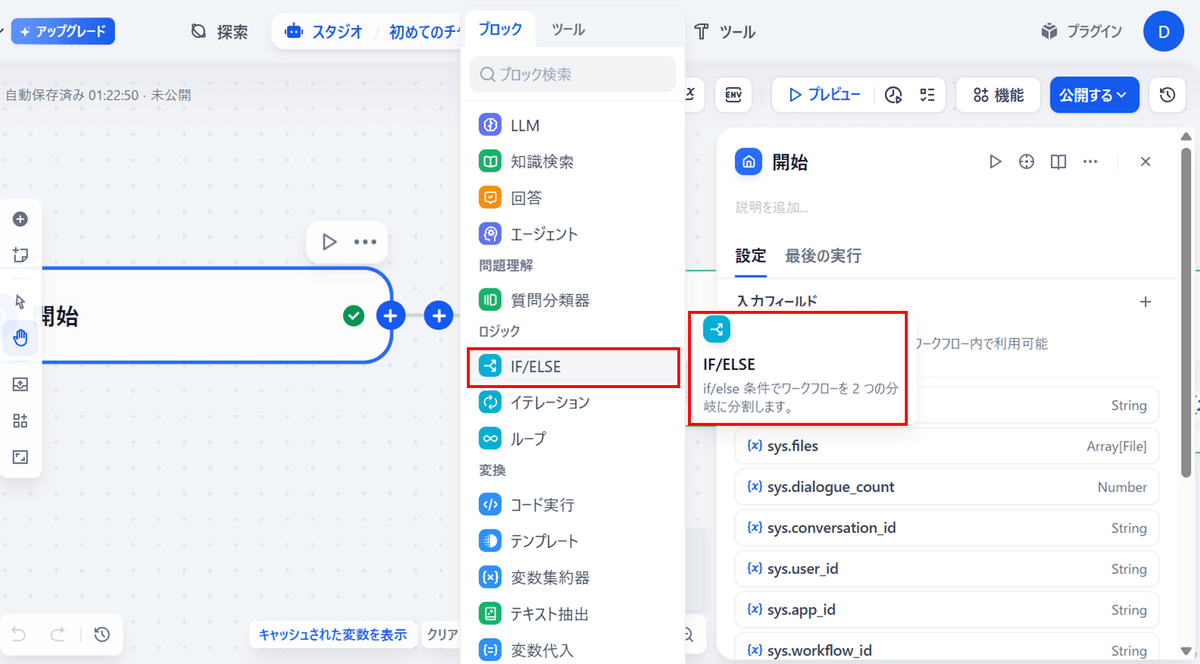
Task: Select the sys.workflow_id variable row
Action: (947, 648)
